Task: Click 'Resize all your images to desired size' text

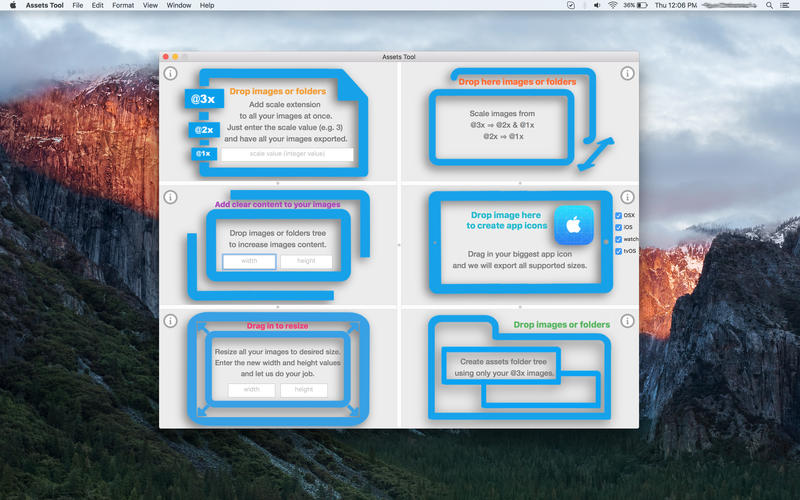Action: point(278,352)
